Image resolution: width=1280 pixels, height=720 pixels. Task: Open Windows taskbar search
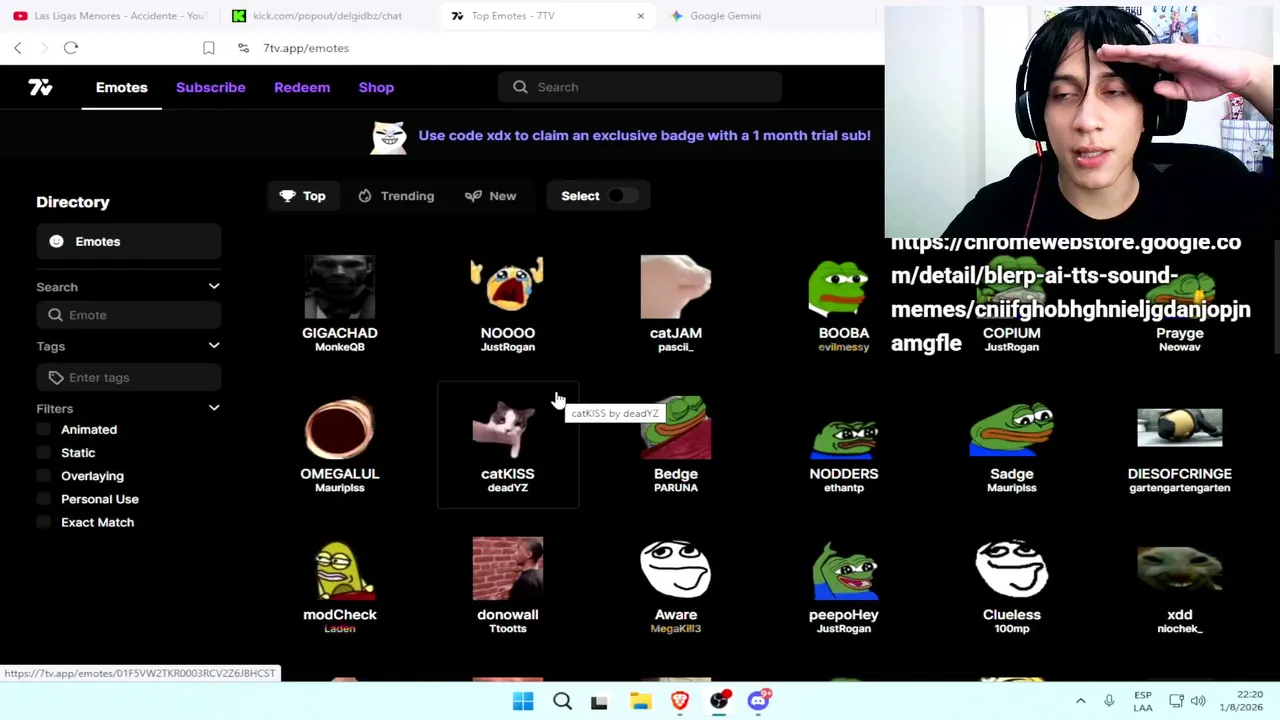coord(562,701)
